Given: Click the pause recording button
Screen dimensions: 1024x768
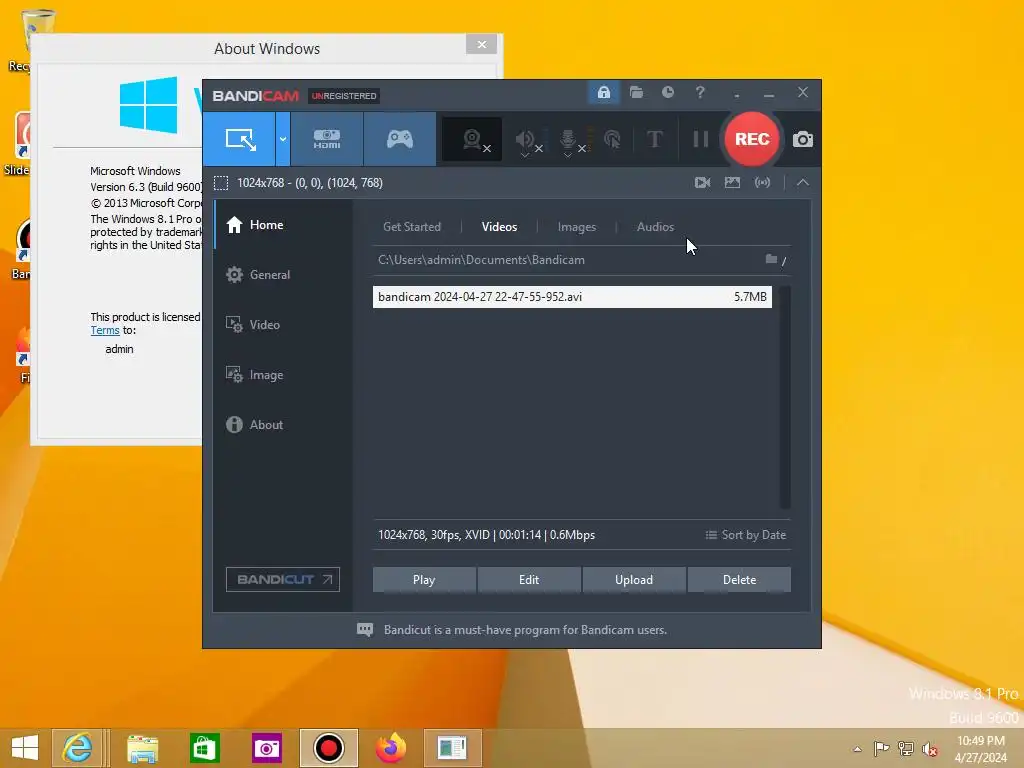Looking at the screenshot, I should [x=701, y=139].
